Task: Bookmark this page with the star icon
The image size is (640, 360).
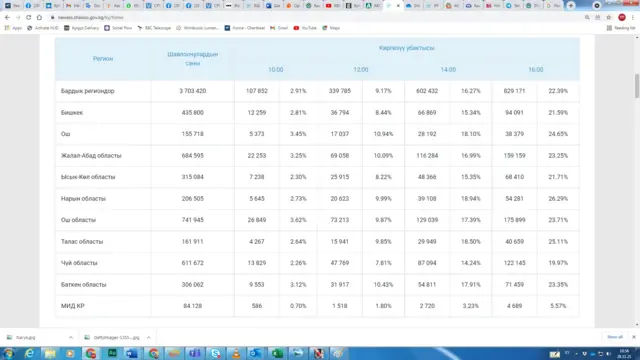Action: (x=609, y=18)
